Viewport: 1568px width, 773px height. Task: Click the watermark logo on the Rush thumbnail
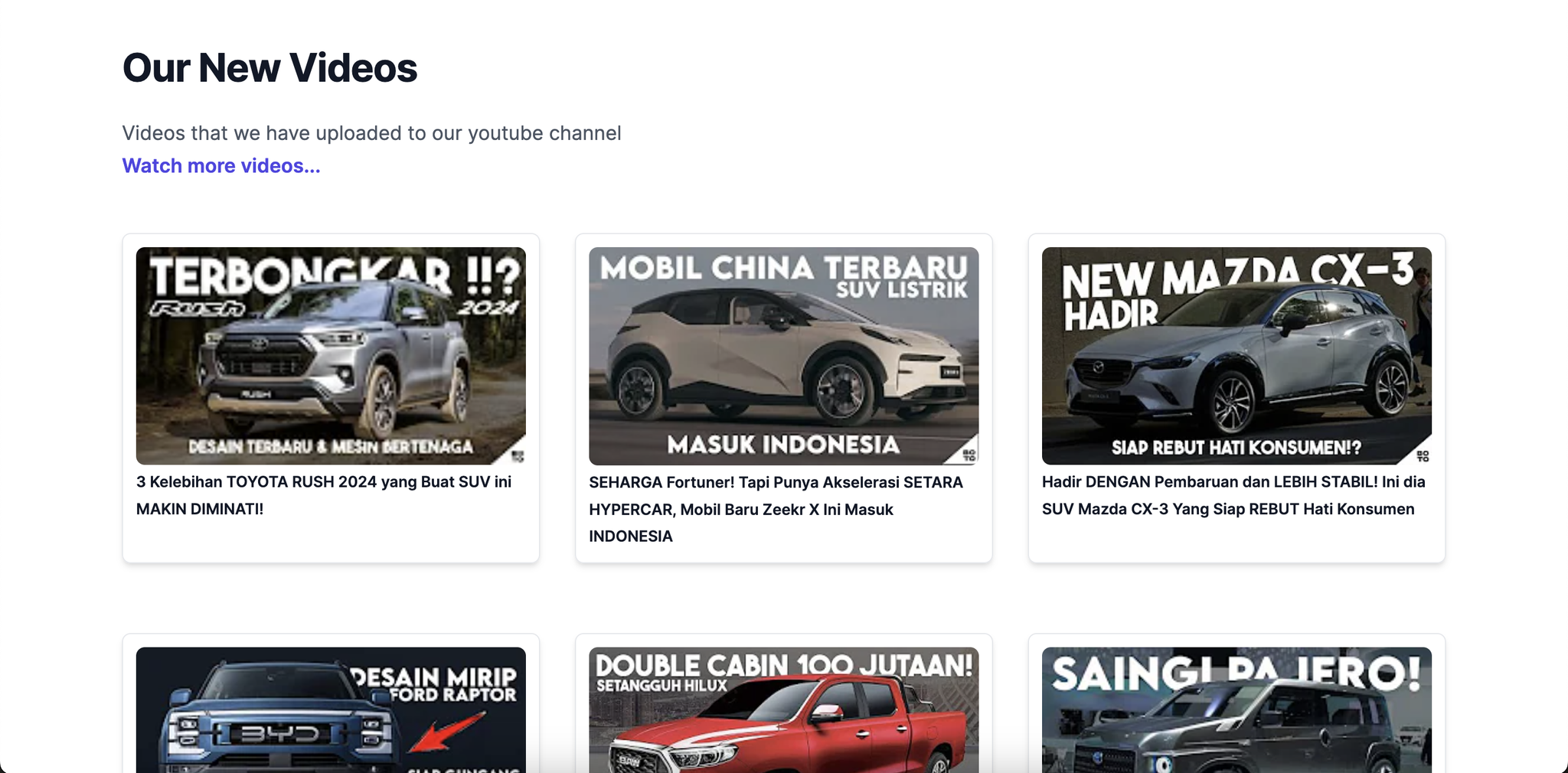click(518, 456)
